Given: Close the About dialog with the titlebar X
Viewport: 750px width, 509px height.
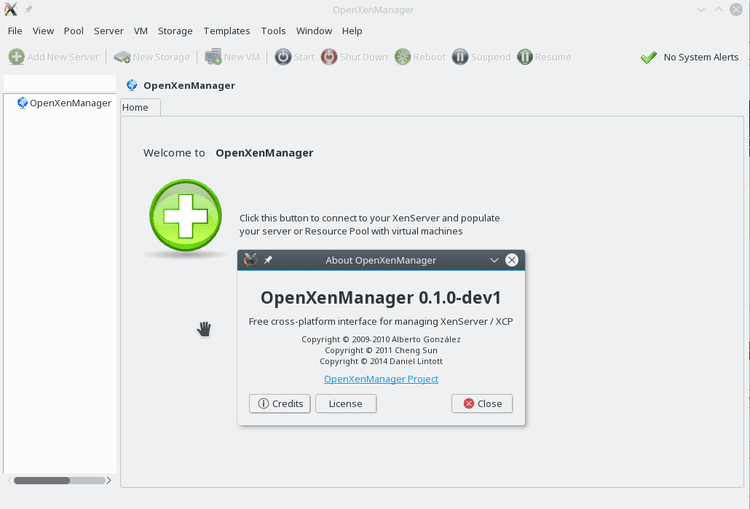Looking at the screenshot, I should click(512, 260).
